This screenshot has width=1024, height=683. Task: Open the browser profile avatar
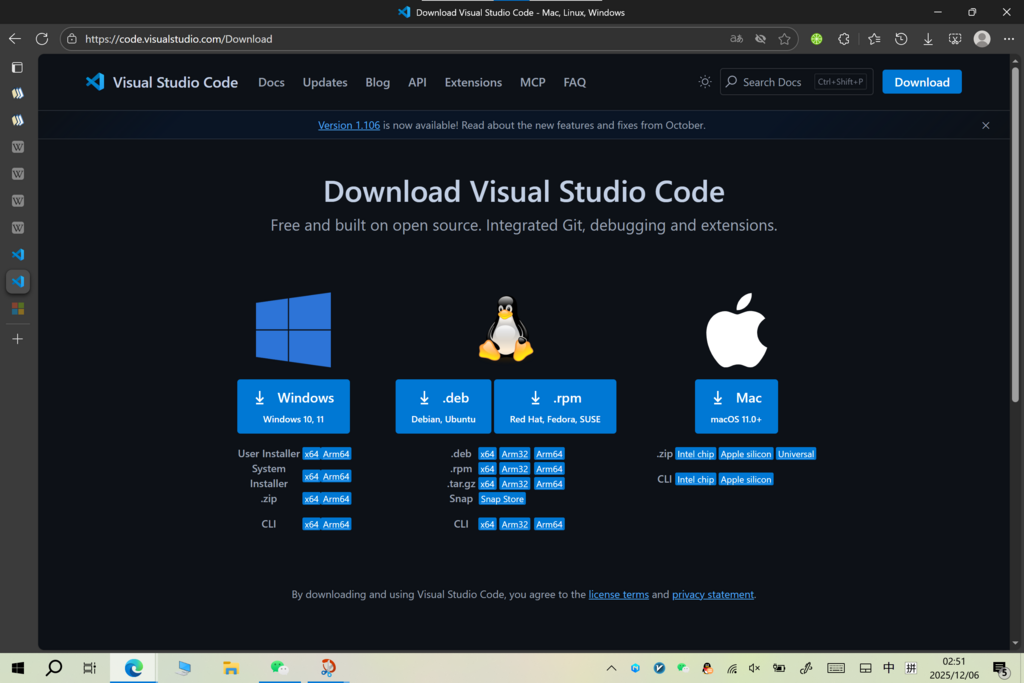pyautogui.click(x=980, y=38)
